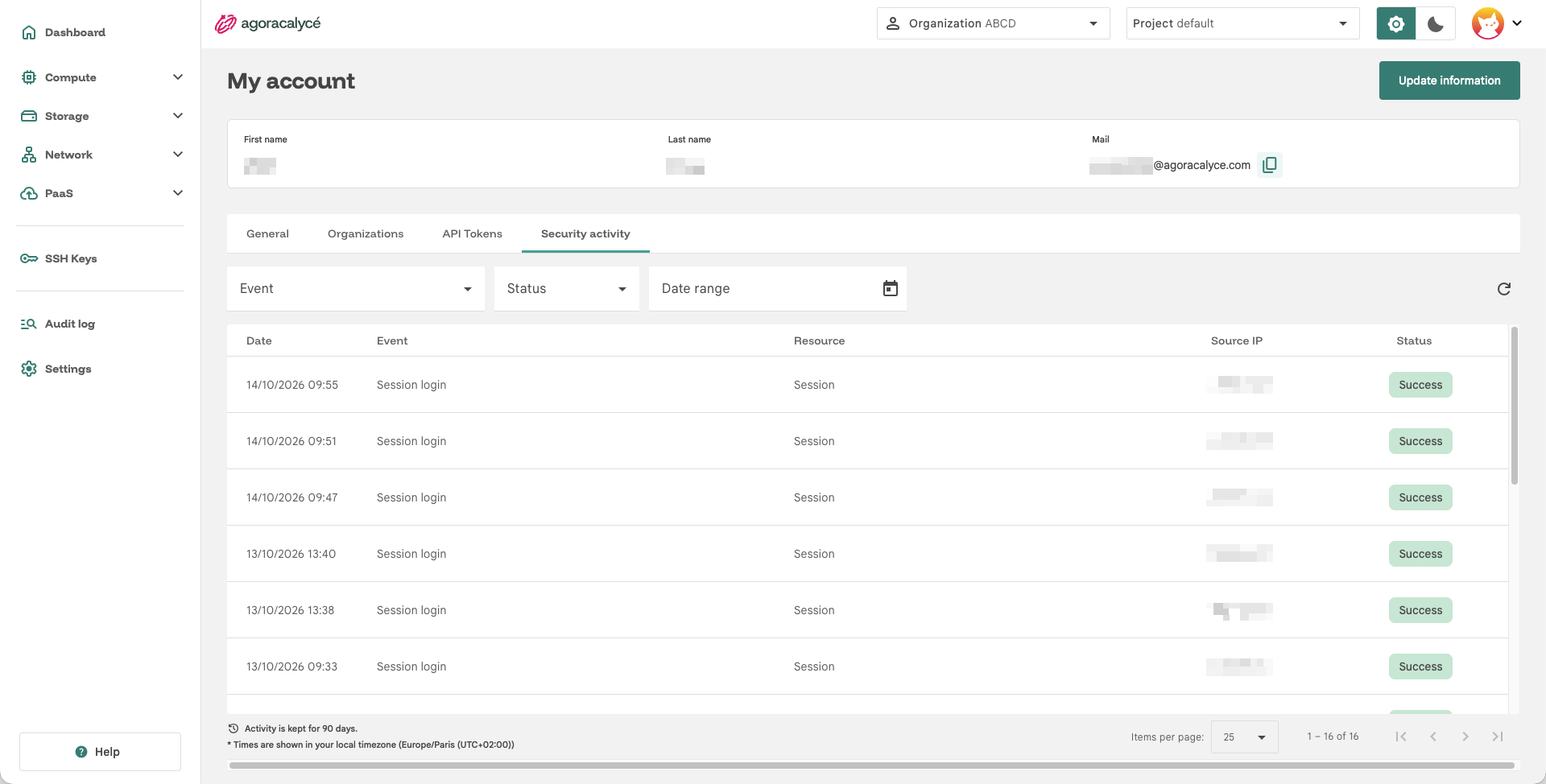Open the Event filter dropdown

(x=356, y=288)
